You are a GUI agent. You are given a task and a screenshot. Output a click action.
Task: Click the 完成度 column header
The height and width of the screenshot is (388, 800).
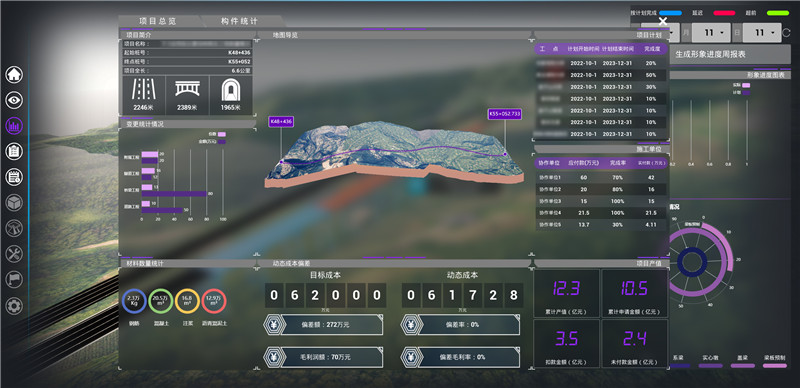652,49
